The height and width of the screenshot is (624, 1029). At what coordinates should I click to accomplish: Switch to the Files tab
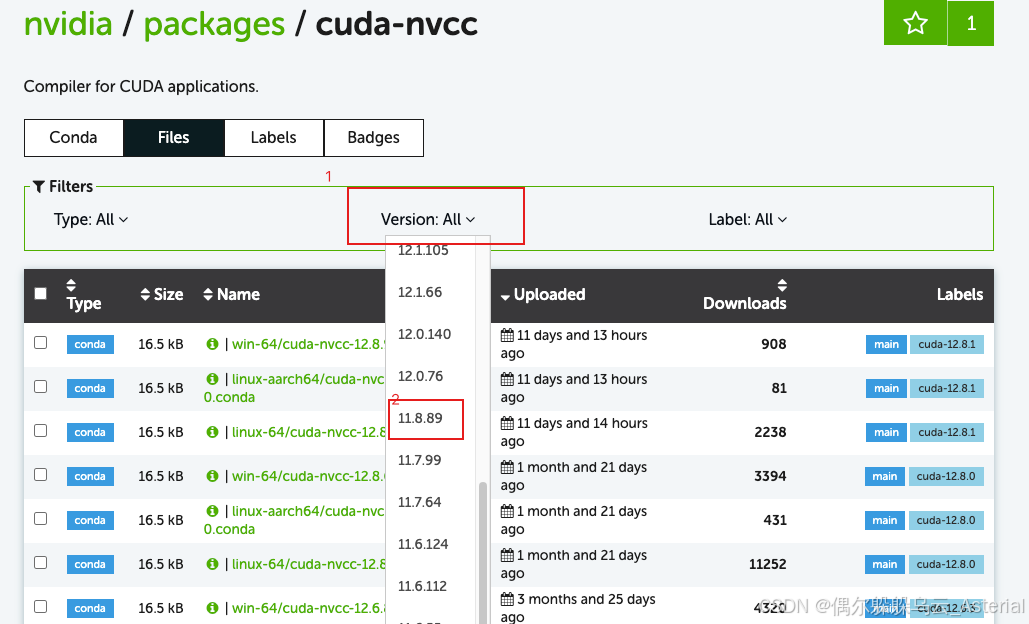(173, 138)
